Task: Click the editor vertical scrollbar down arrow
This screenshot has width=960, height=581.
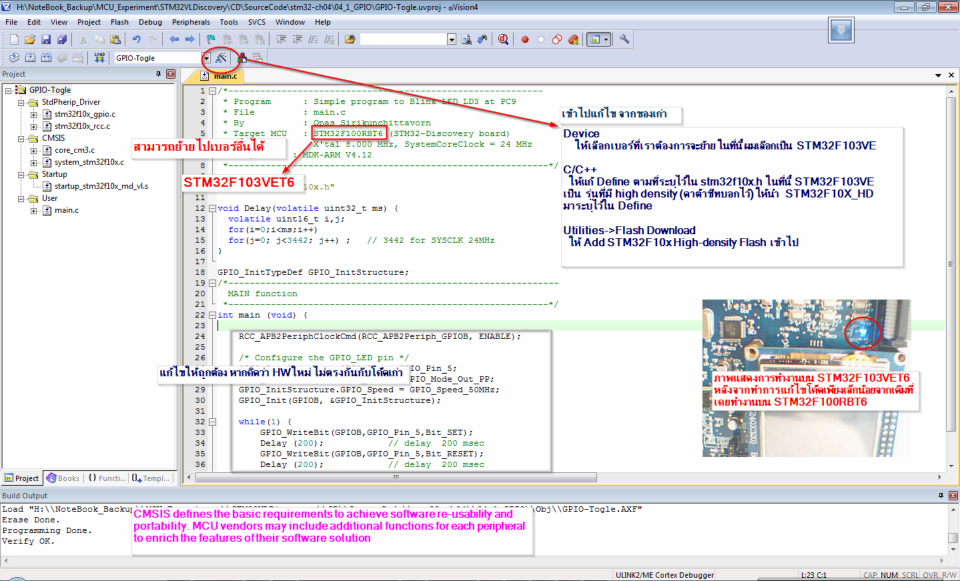Action: point(951,466)
